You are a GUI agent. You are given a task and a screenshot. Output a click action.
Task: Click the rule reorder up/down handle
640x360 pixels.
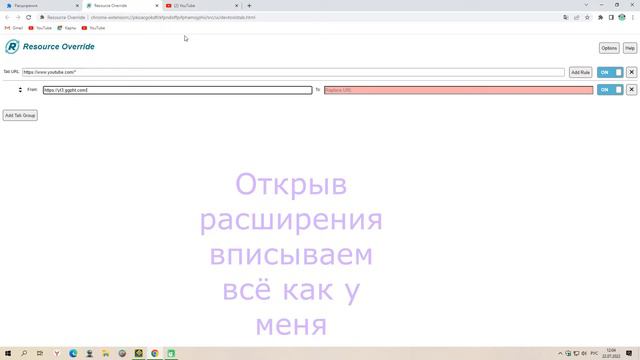point(20,90)
